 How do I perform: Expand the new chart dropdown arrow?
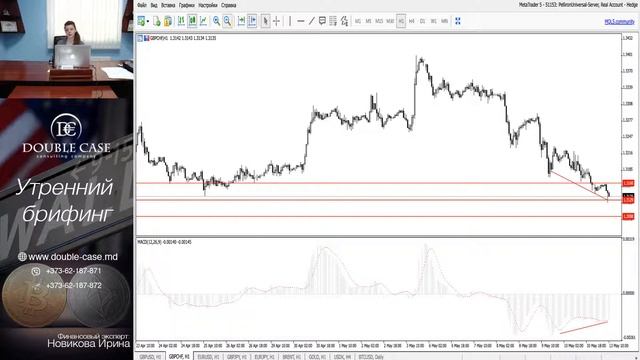(148, 21)
